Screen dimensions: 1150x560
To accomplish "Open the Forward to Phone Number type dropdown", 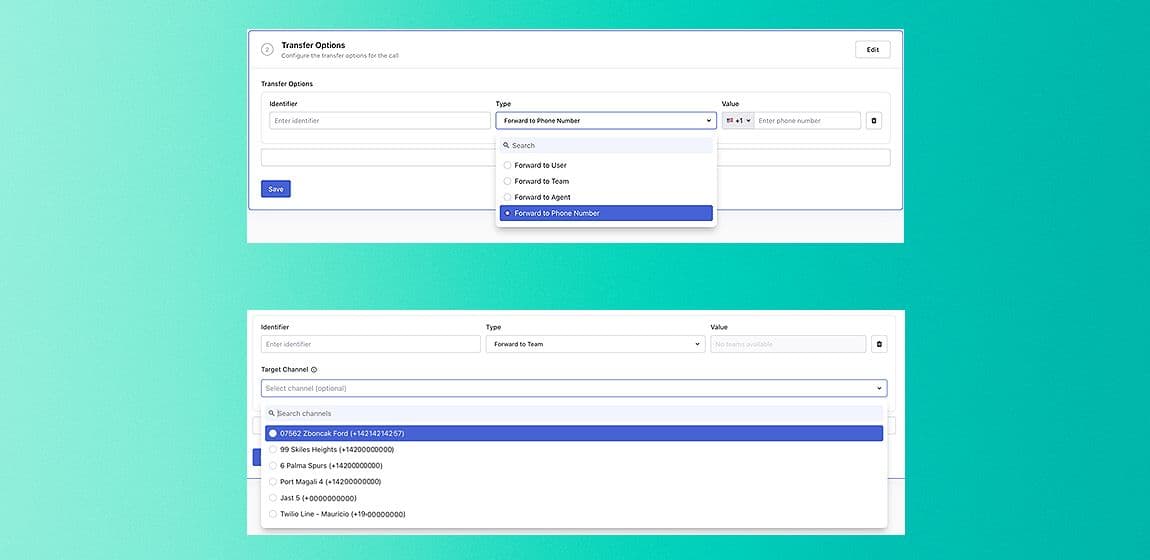I will pos(606,120).
